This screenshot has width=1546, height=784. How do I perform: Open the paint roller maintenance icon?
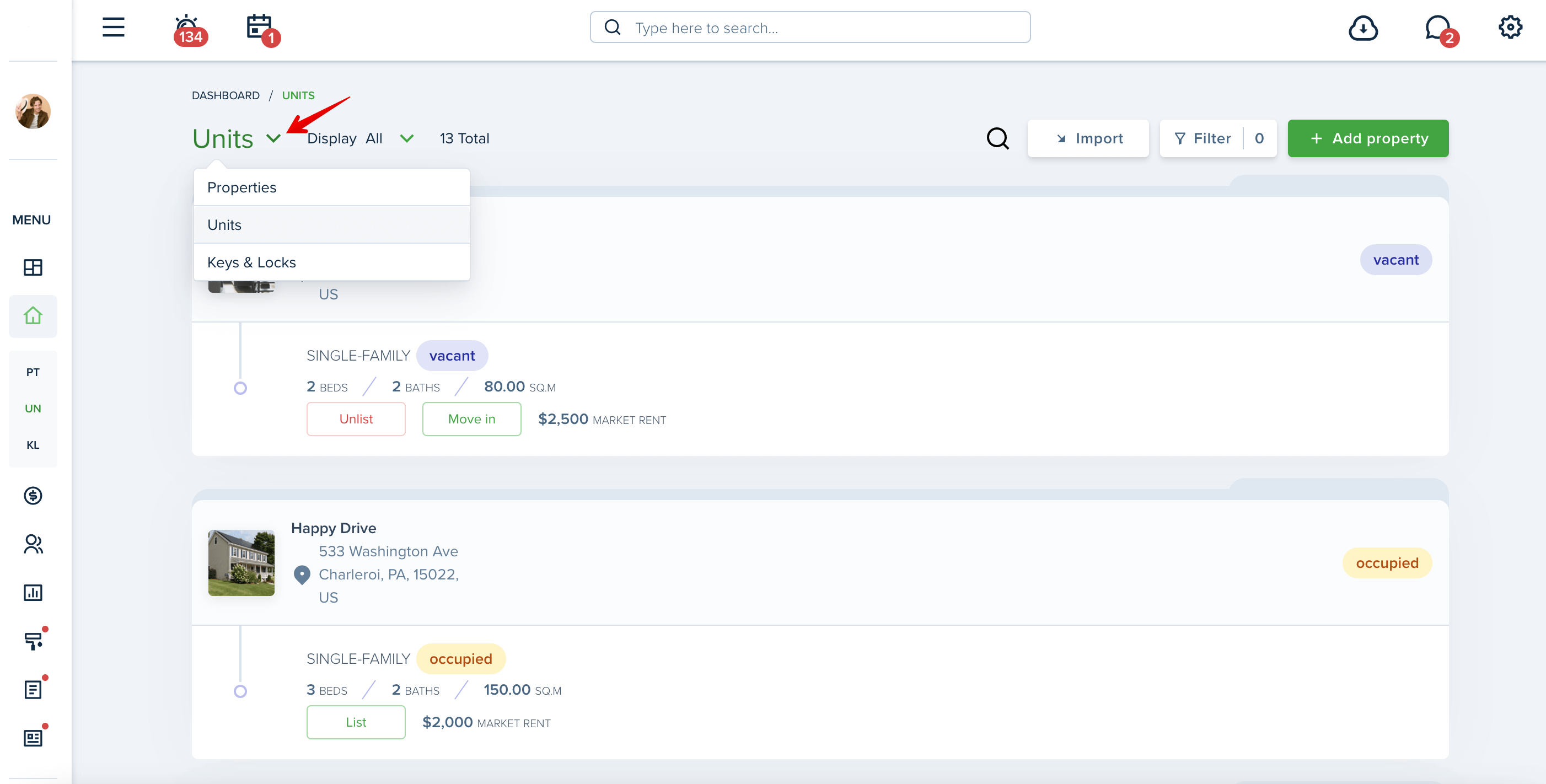[34, 641]
